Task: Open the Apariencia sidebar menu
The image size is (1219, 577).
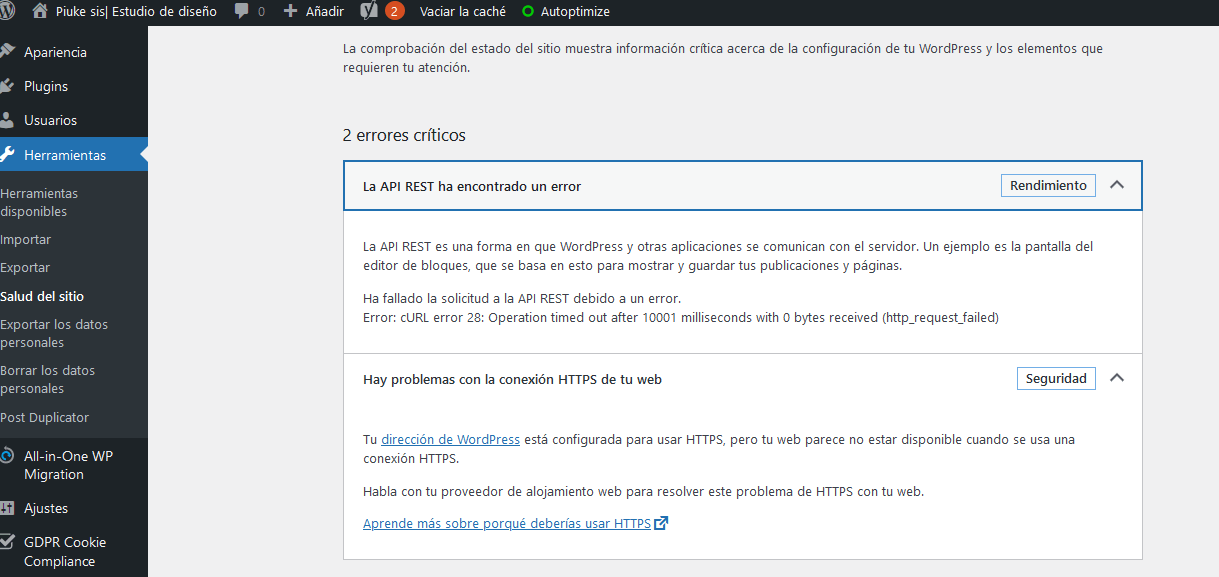Action: pyautogui.click(x=55, y=52)
